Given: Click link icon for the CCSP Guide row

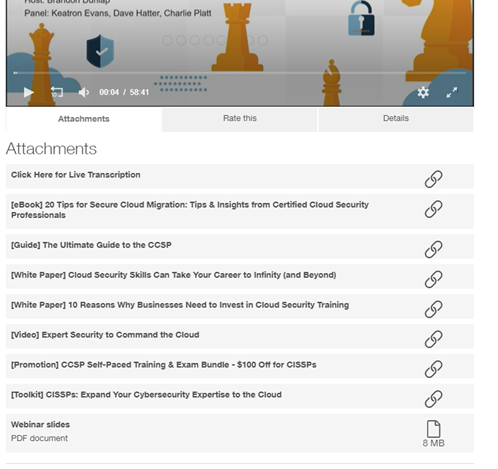Looking at the screenshot, I should (433, 249).
